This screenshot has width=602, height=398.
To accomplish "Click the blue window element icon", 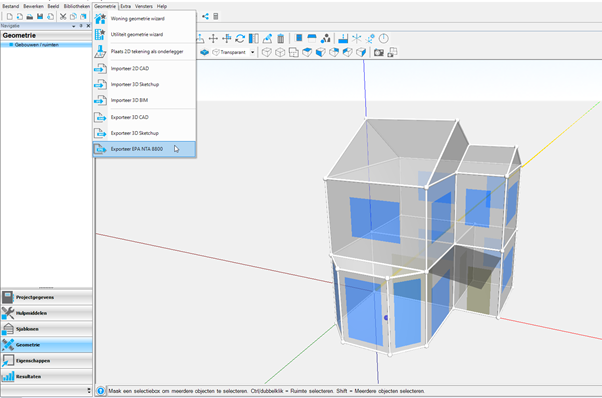I will 299,38.
